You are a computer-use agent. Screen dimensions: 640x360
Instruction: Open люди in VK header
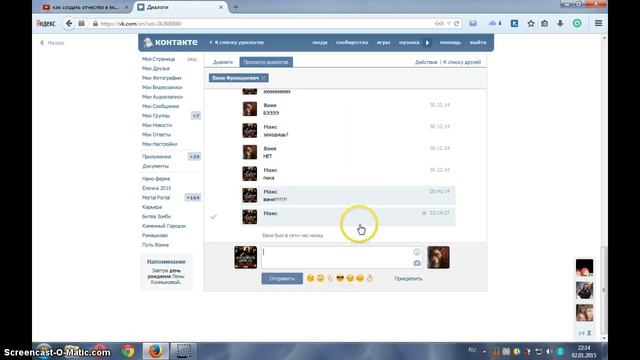point(320,42)
